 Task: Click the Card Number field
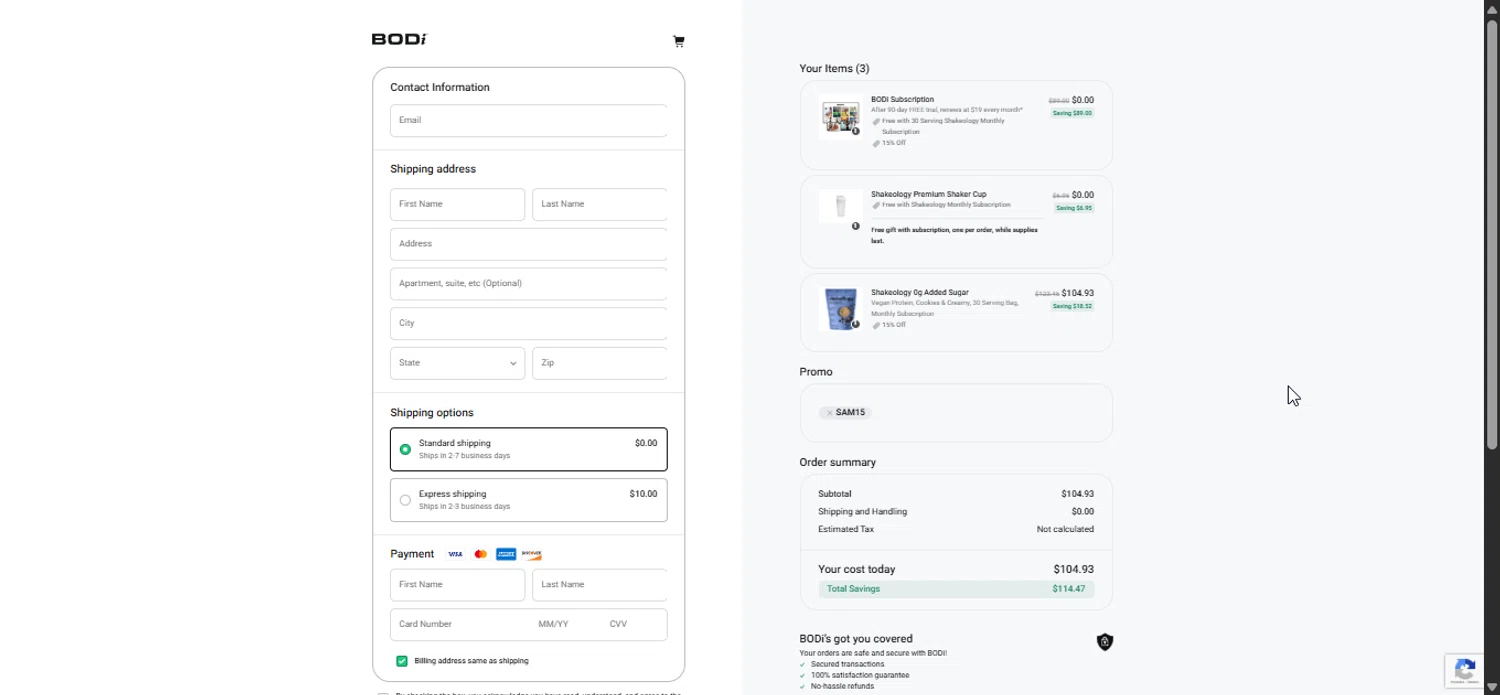[x=462, y=624]
